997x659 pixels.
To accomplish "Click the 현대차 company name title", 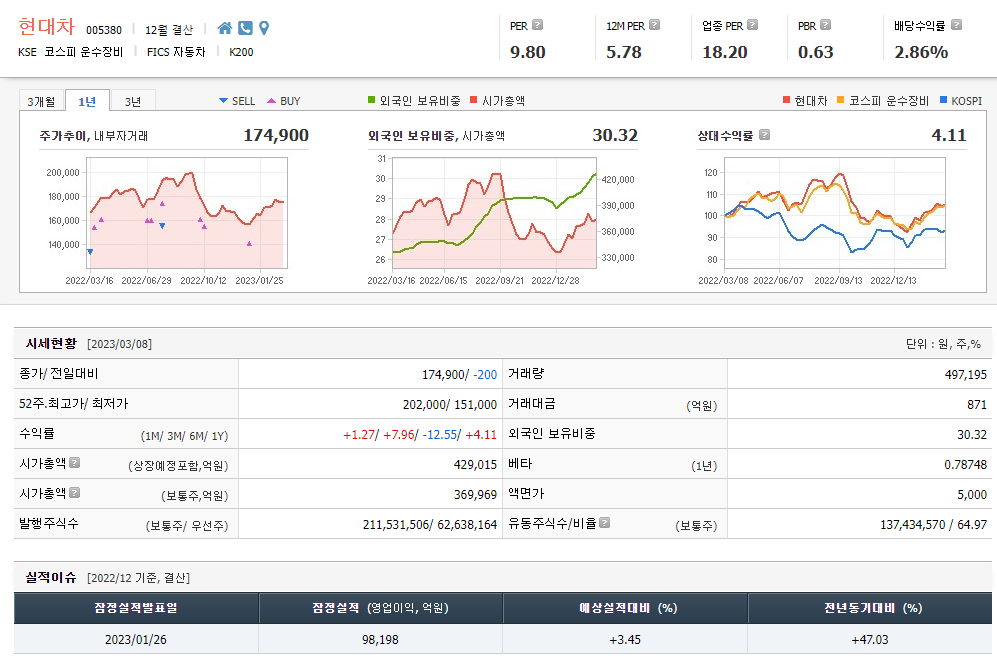I will pos(46,27).
